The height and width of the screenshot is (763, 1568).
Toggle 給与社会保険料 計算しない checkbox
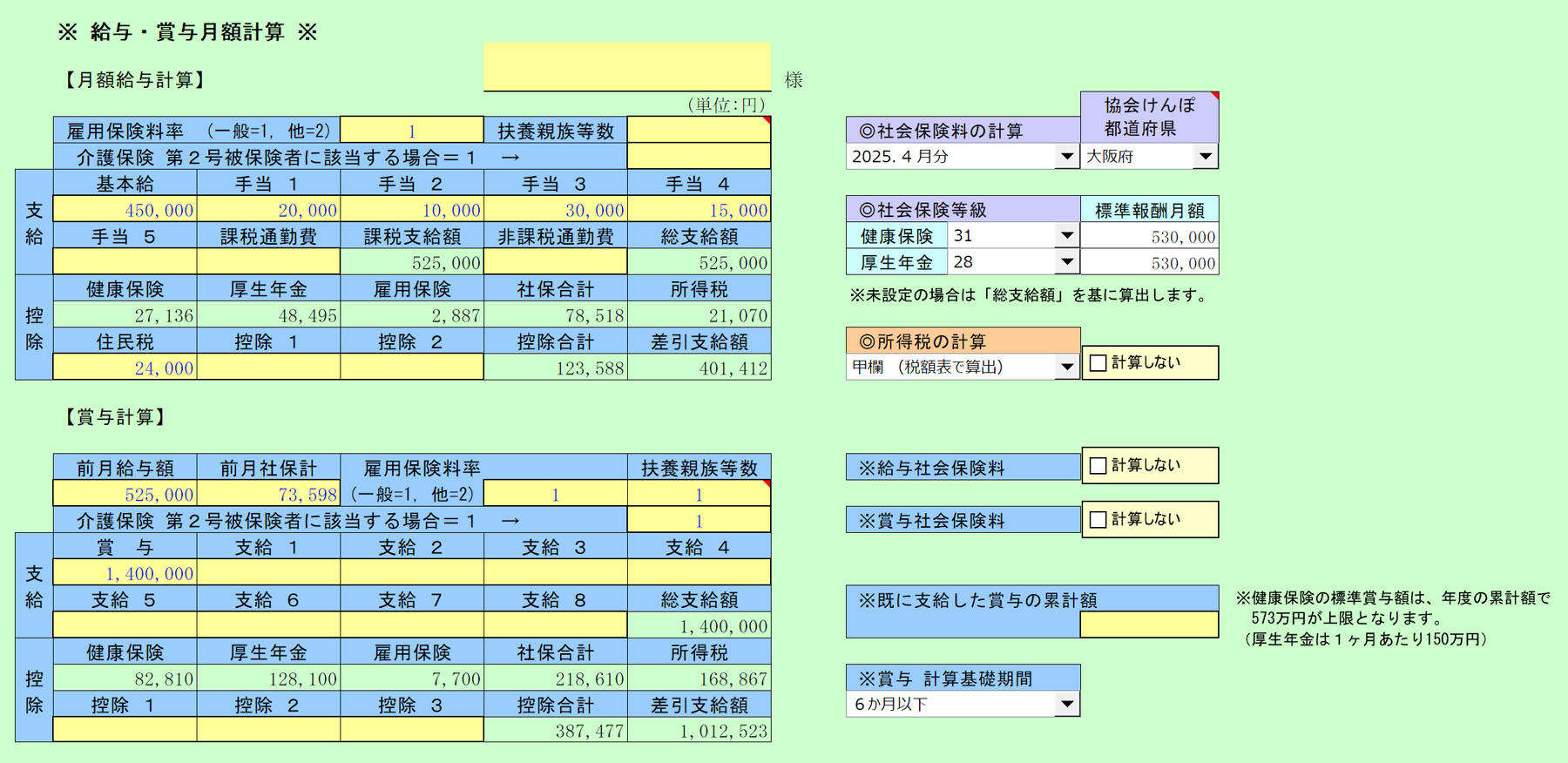(x=1098, y=466)
